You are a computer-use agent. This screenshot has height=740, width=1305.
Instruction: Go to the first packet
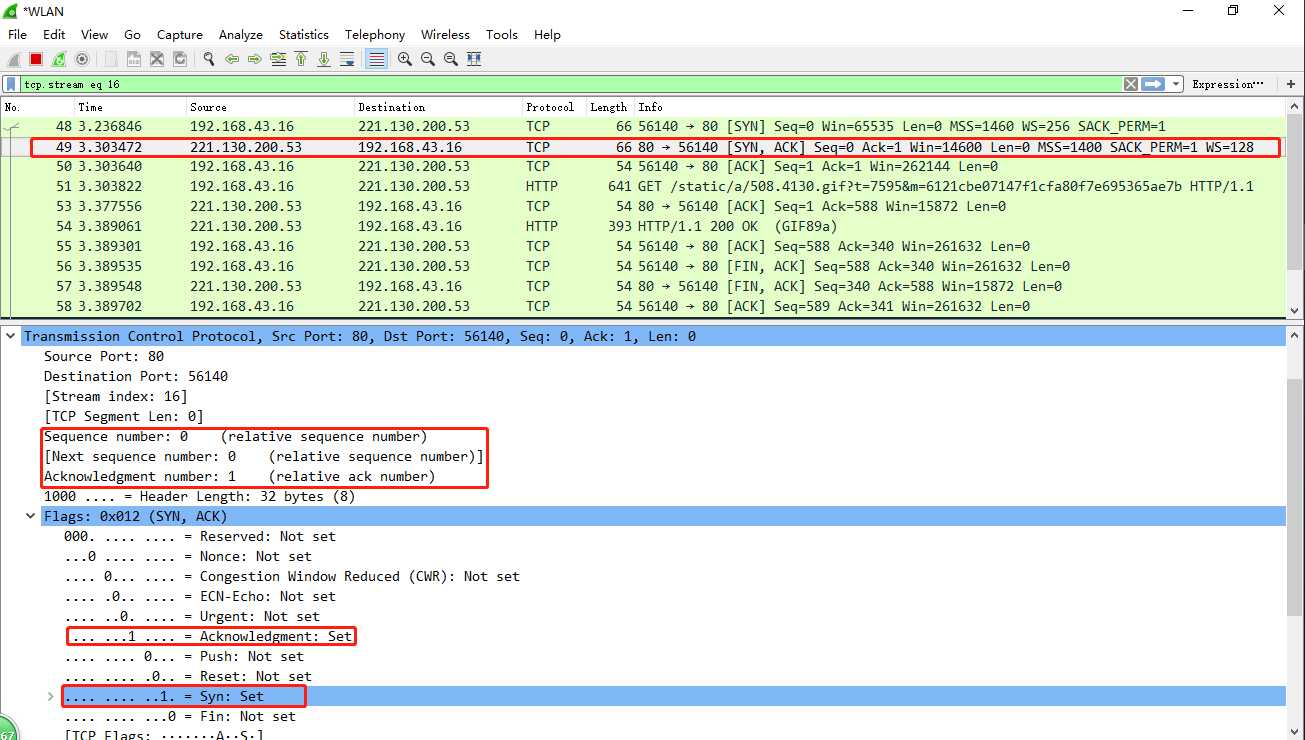(x=301, y=60)
